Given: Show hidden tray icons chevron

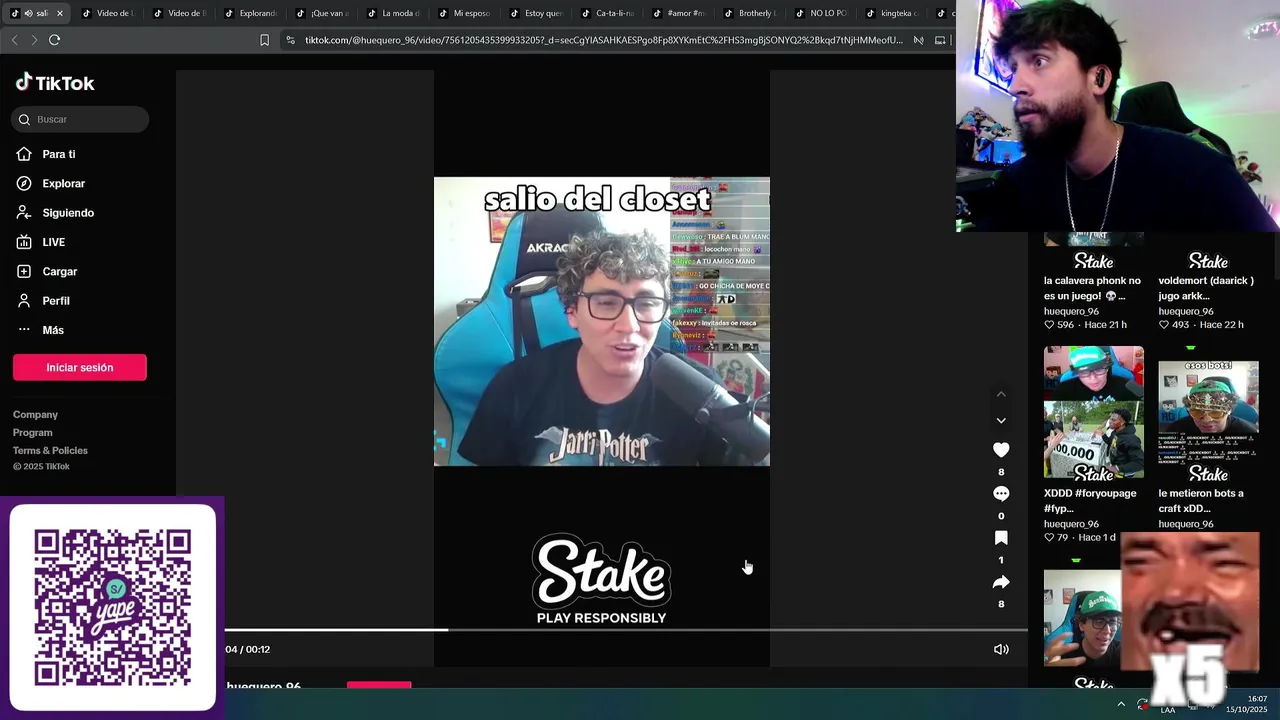Looking at the screenshot, I should (x=1121, y=704).
